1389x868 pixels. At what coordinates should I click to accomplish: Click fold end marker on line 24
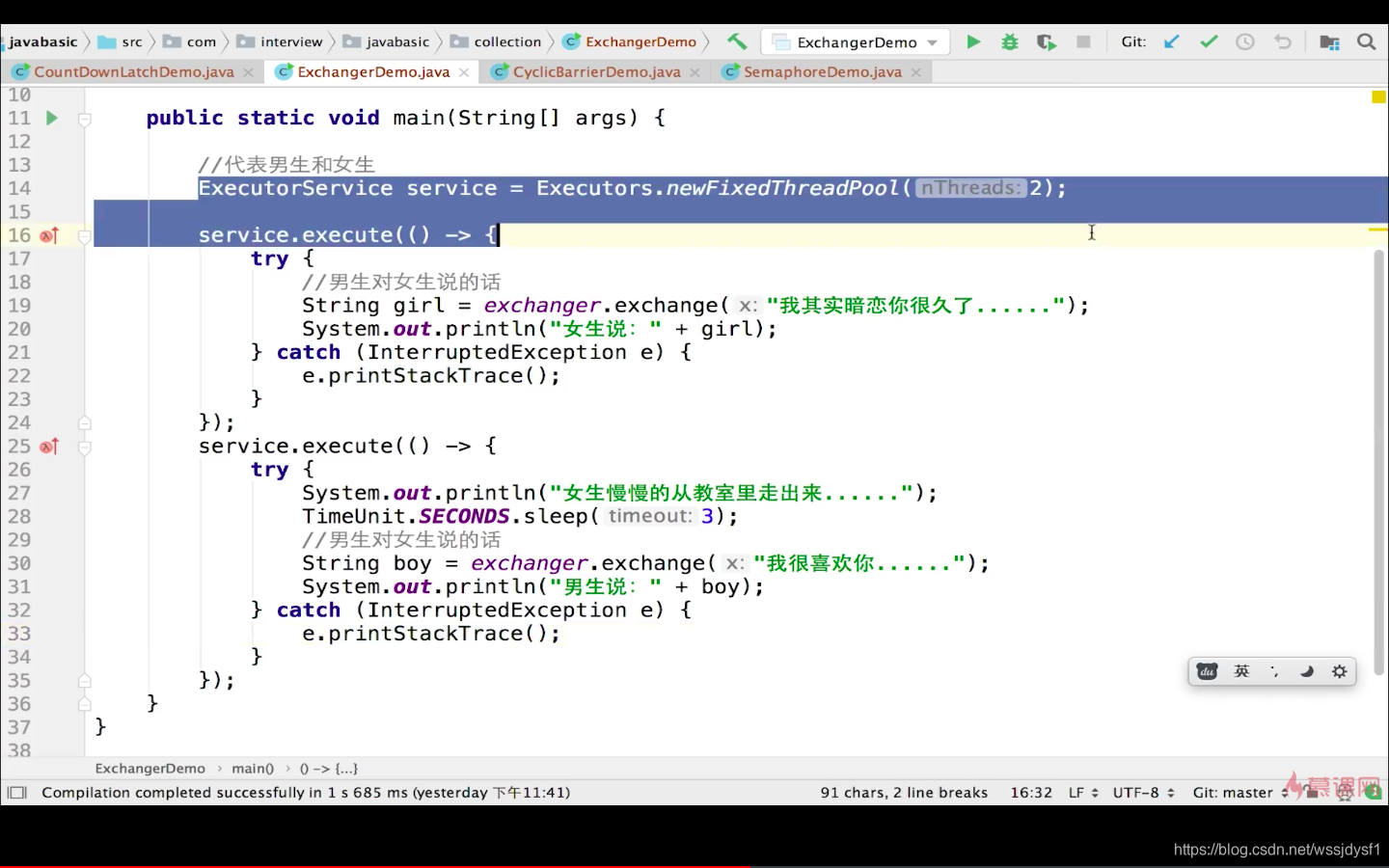click(85, 422)
